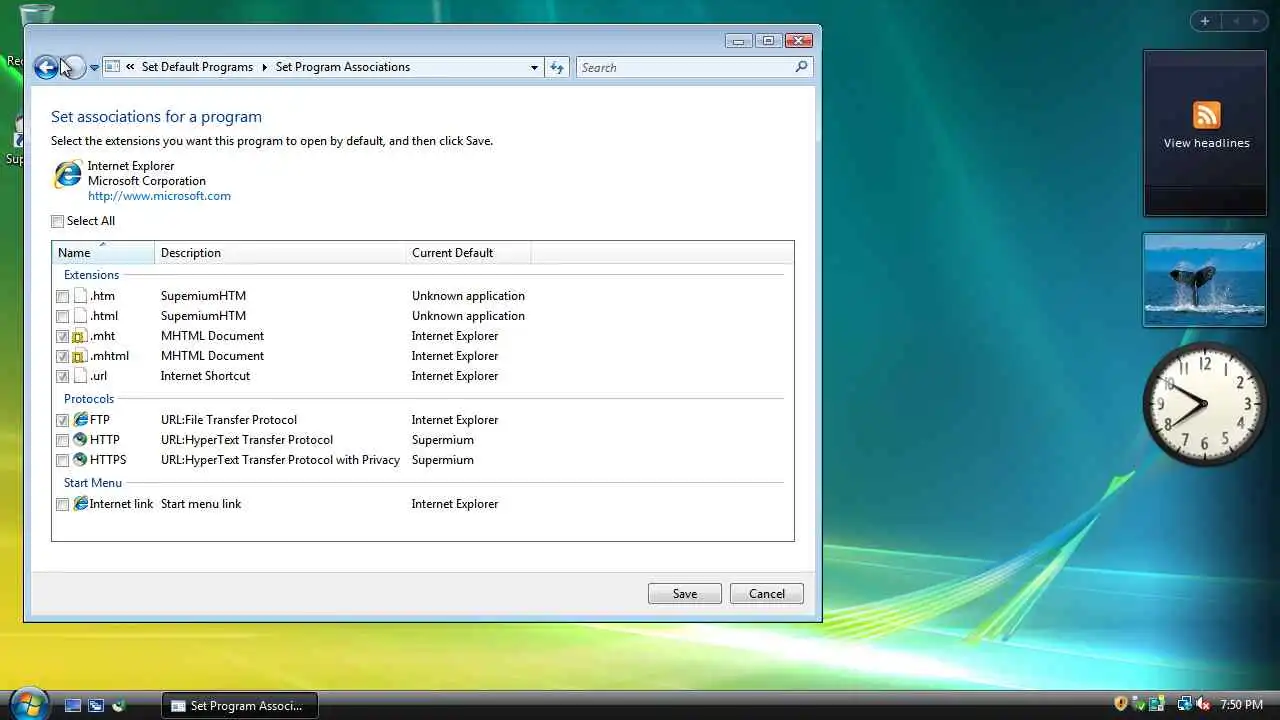
Task: Collapse the Start Menu group heading
Action: (x=93, y=483)
